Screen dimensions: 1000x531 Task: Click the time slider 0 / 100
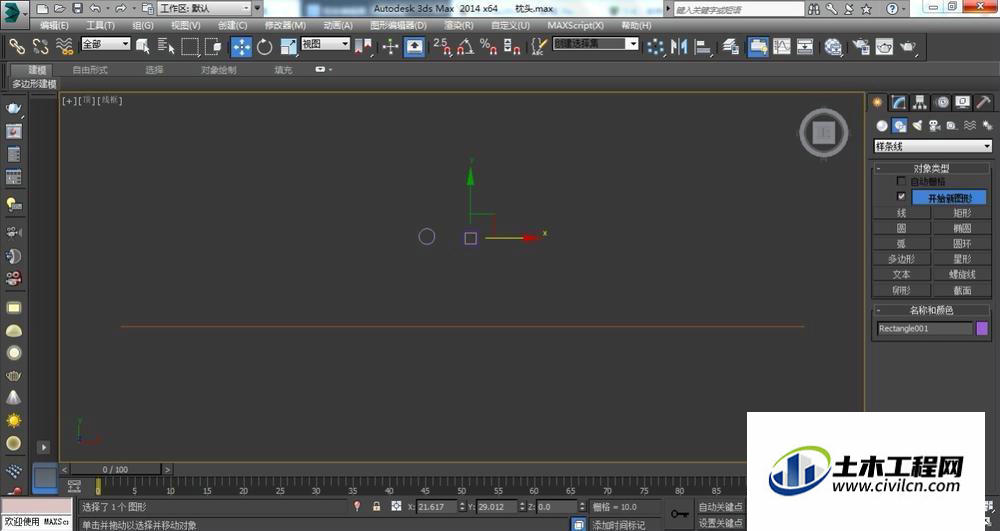[115, 469]
